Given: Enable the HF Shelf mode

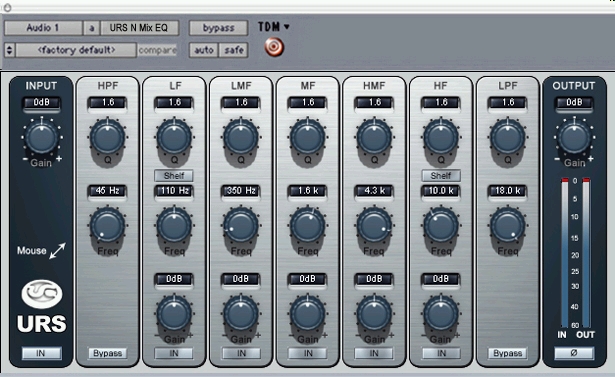Looking at the screenshot, I should point(441,175).
